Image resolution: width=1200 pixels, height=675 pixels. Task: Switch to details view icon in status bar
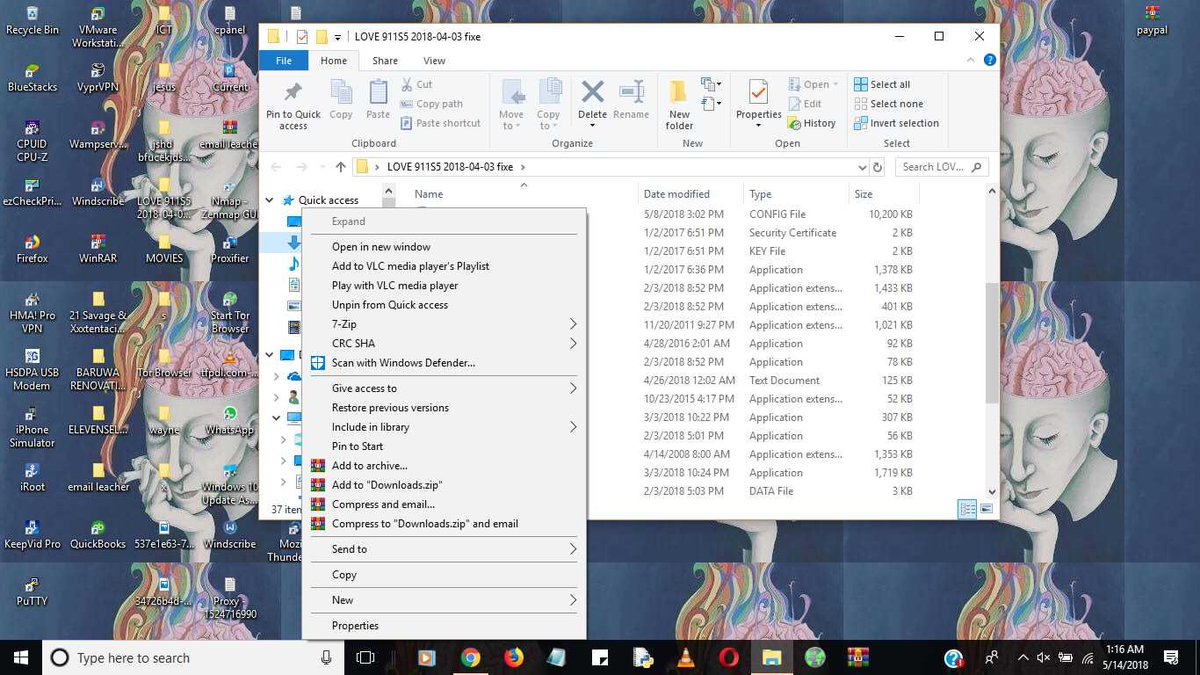(967, 509)
